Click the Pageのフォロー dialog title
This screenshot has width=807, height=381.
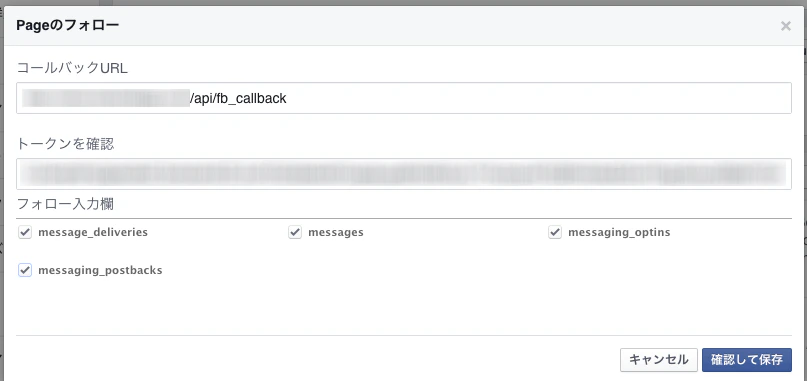pos(67,25)
